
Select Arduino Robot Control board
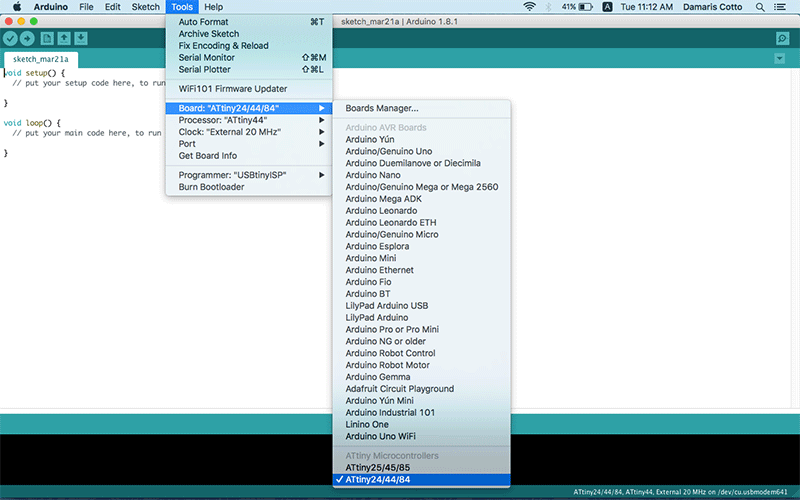(421, 353)
